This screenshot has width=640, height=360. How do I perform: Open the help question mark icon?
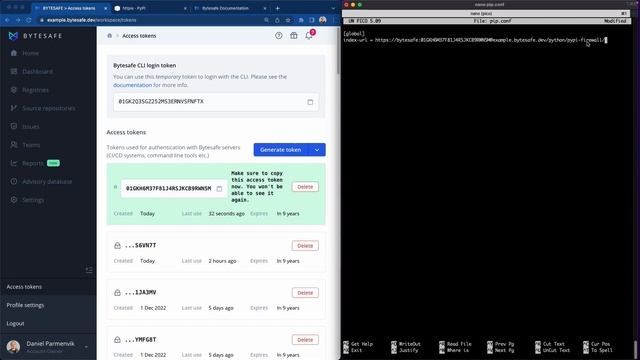[x=279, y=36]
